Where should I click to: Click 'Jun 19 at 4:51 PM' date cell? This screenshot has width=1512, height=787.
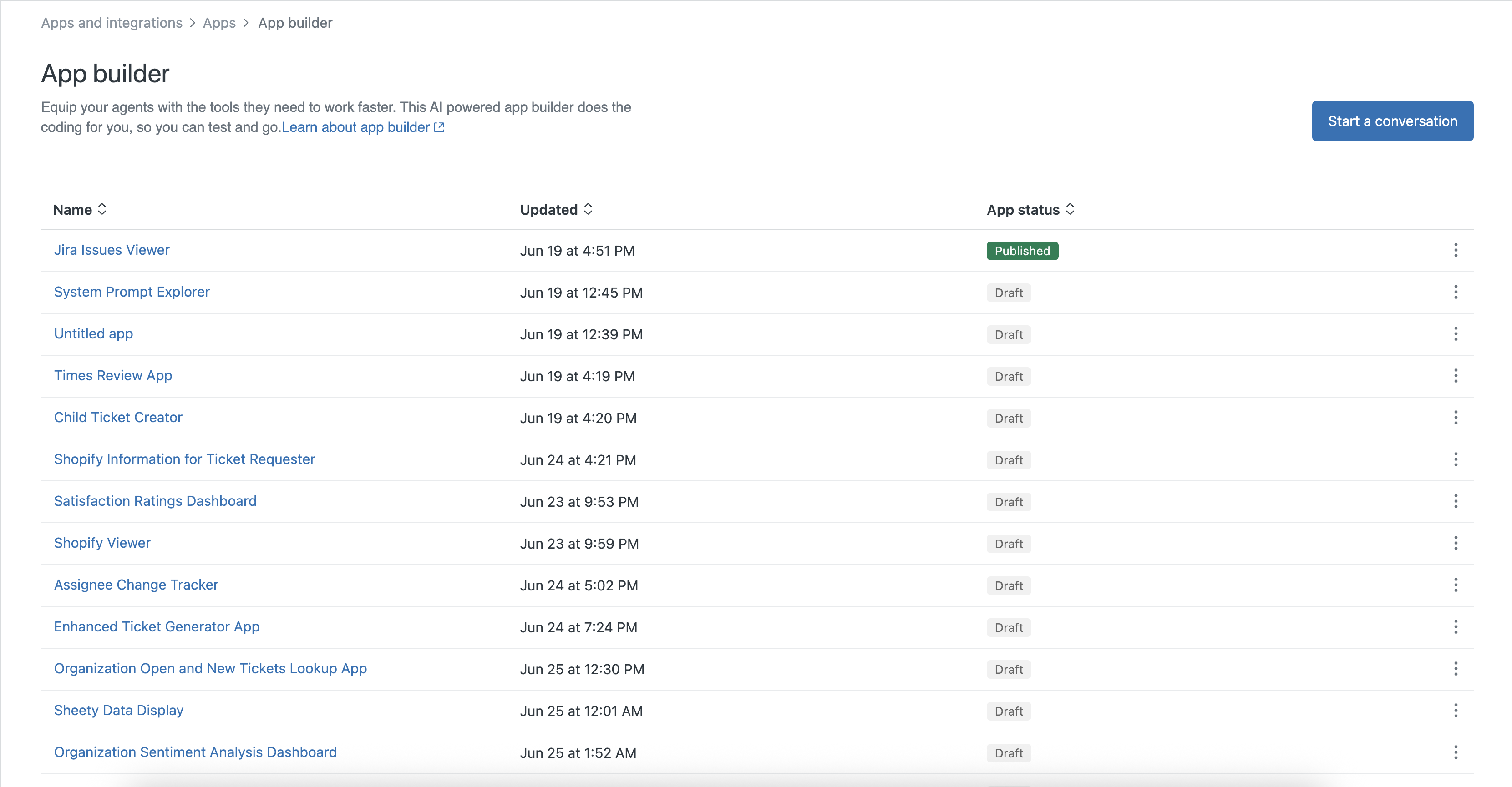tap(577, 251)
